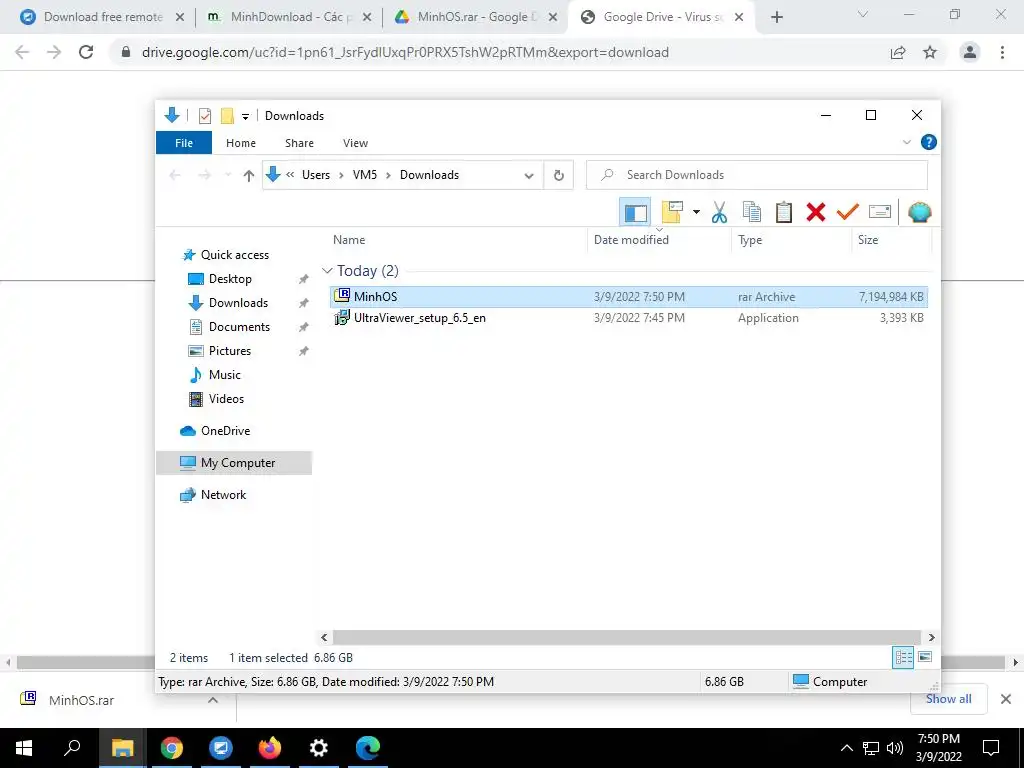This screenshot has width=1024, height=768.
Task: Click the Rename icon in Explorer toolbar
Action: [880, 212]
